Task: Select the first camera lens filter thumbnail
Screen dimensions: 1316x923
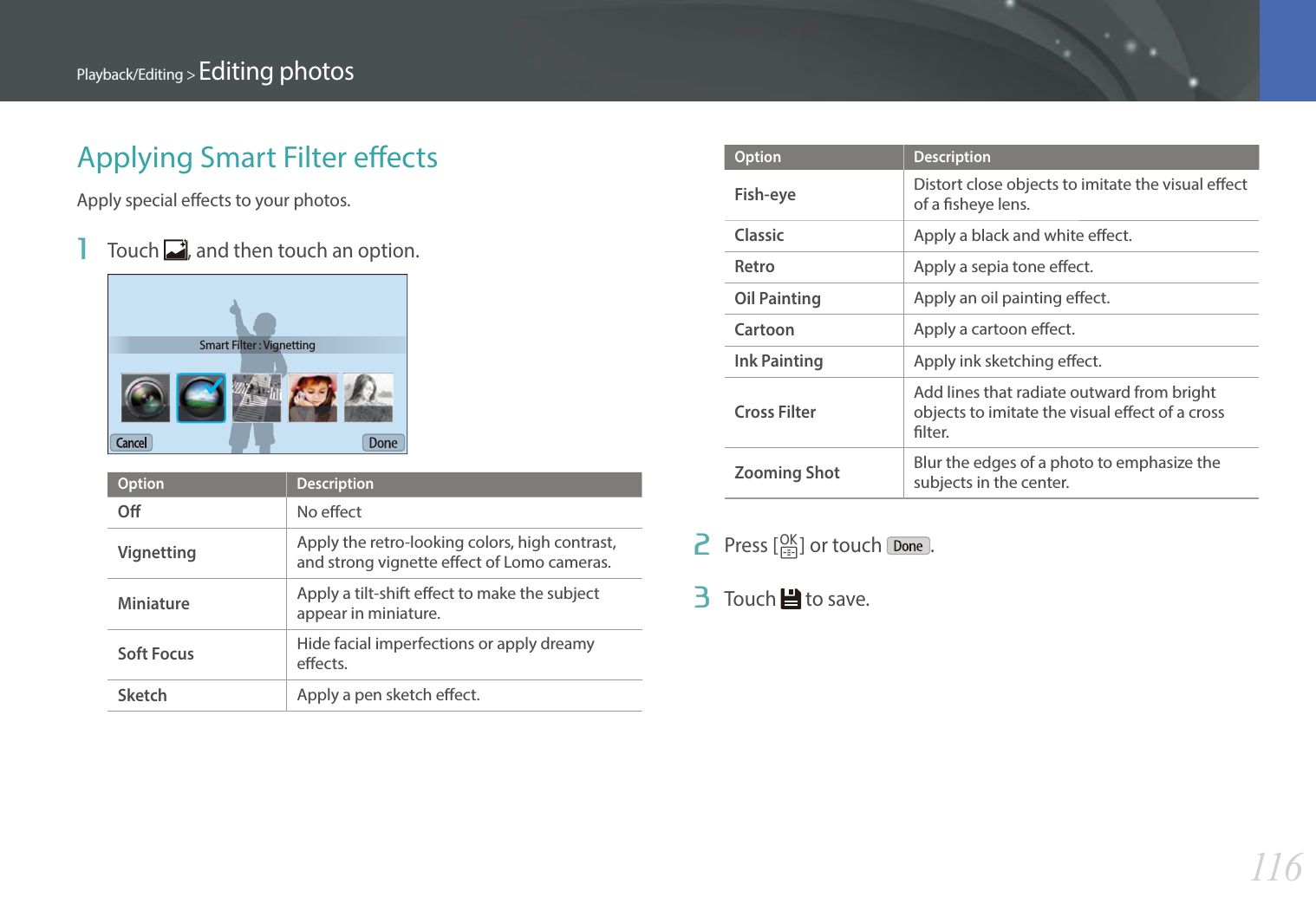Action: tap(146, 398)
